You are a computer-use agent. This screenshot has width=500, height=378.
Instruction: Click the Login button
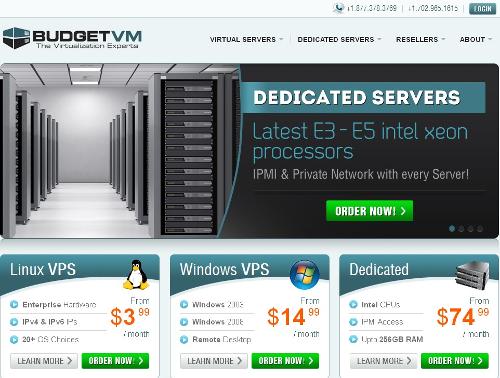point(482,9)
